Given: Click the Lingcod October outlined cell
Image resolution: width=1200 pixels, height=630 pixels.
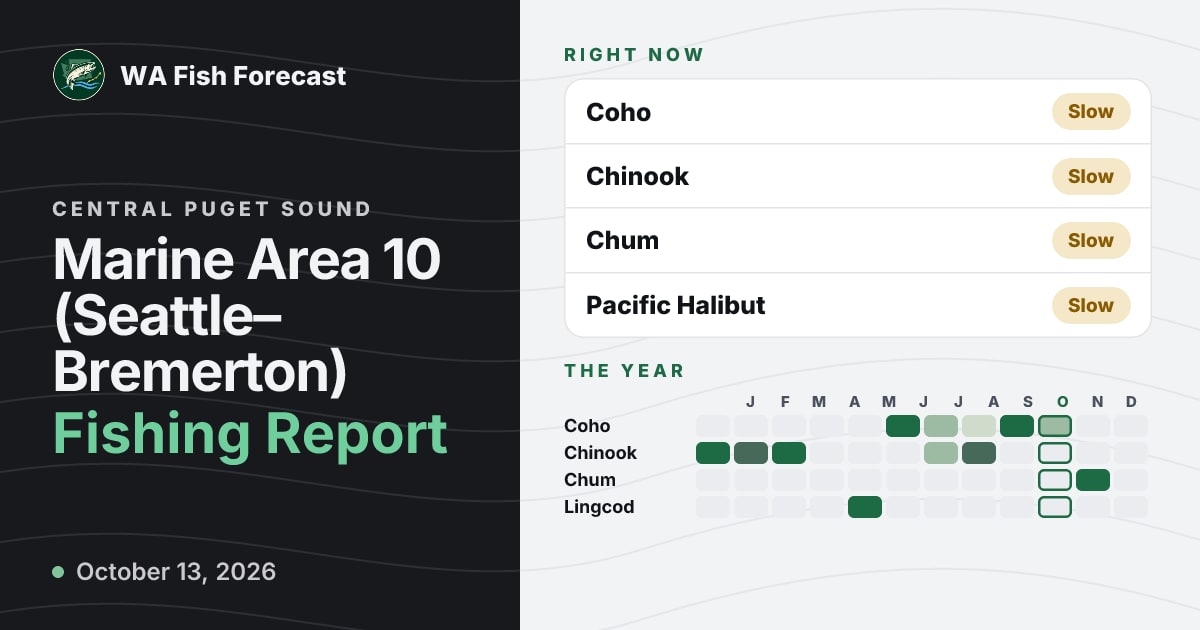Looking at the screenshot, I should tap(1055, 507).
